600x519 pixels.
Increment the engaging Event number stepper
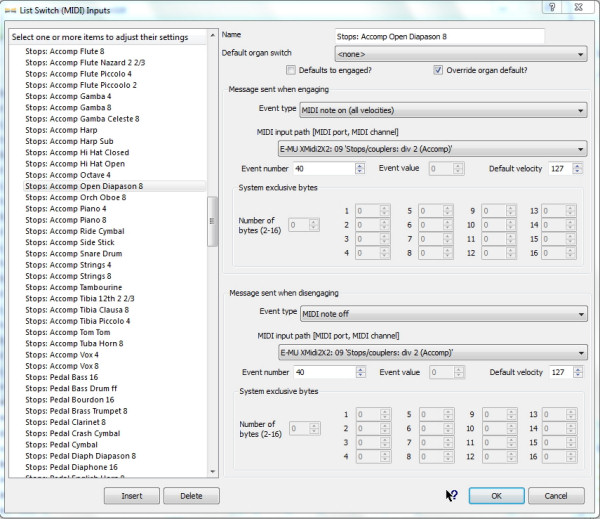click(359, 165)
